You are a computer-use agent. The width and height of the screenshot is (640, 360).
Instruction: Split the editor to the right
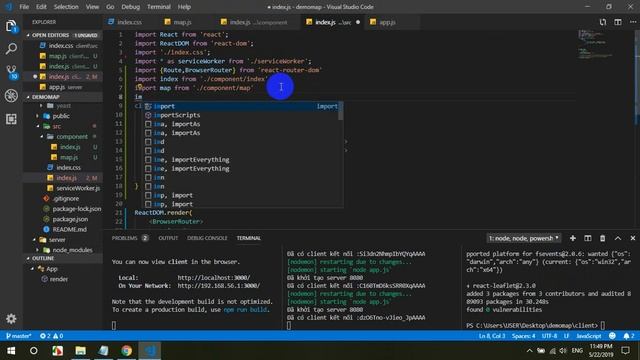pos(618,22)
